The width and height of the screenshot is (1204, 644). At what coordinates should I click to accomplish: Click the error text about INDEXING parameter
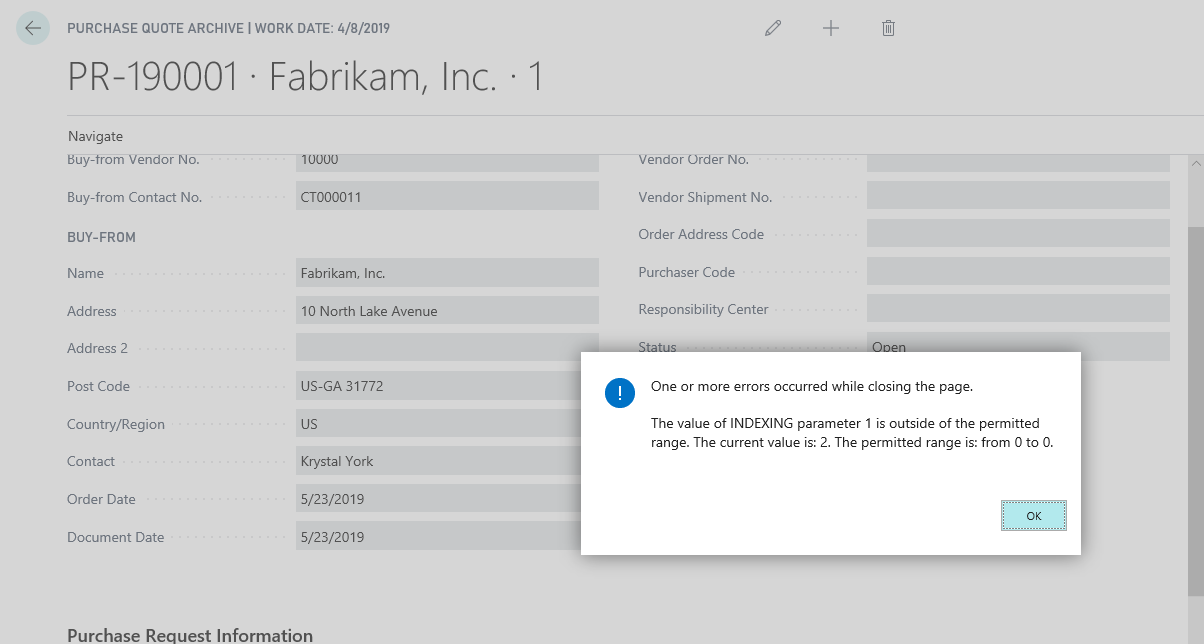click(x=852, y=432)
